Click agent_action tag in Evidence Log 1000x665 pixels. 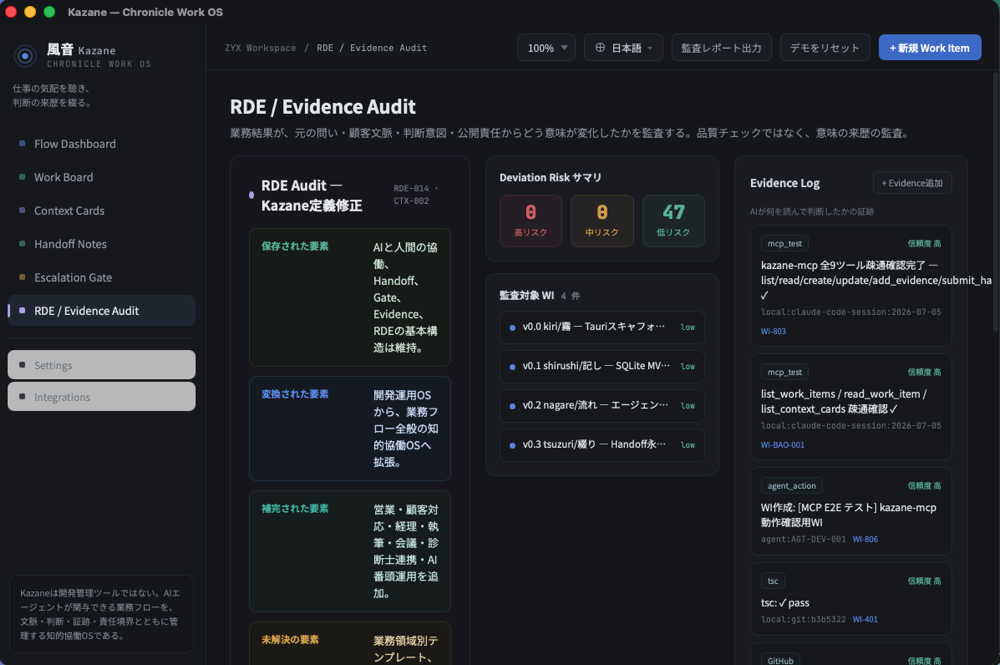coord(791,486)
